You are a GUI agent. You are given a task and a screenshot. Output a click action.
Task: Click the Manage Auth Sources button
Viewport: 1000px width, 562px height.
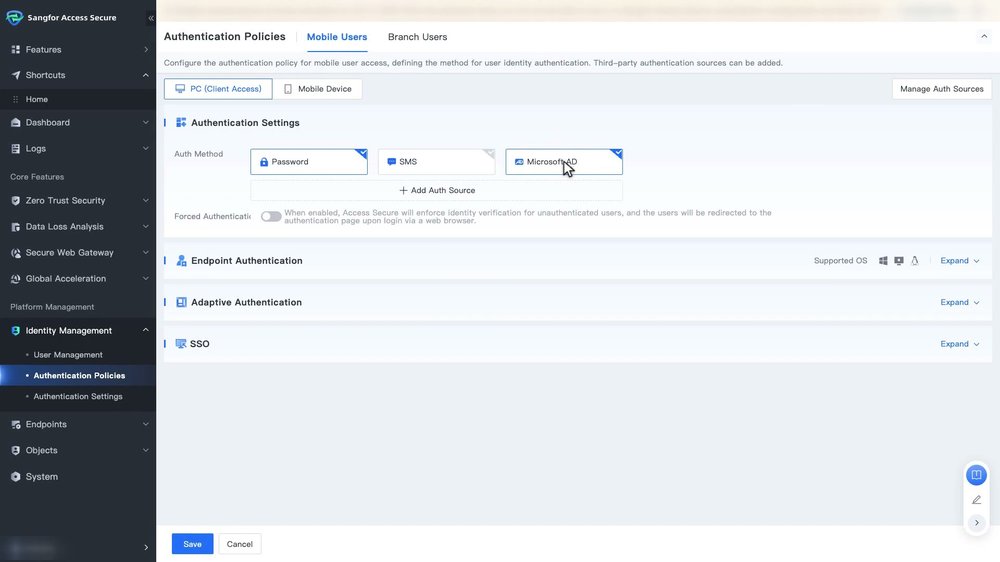click(x=941, y=89)
